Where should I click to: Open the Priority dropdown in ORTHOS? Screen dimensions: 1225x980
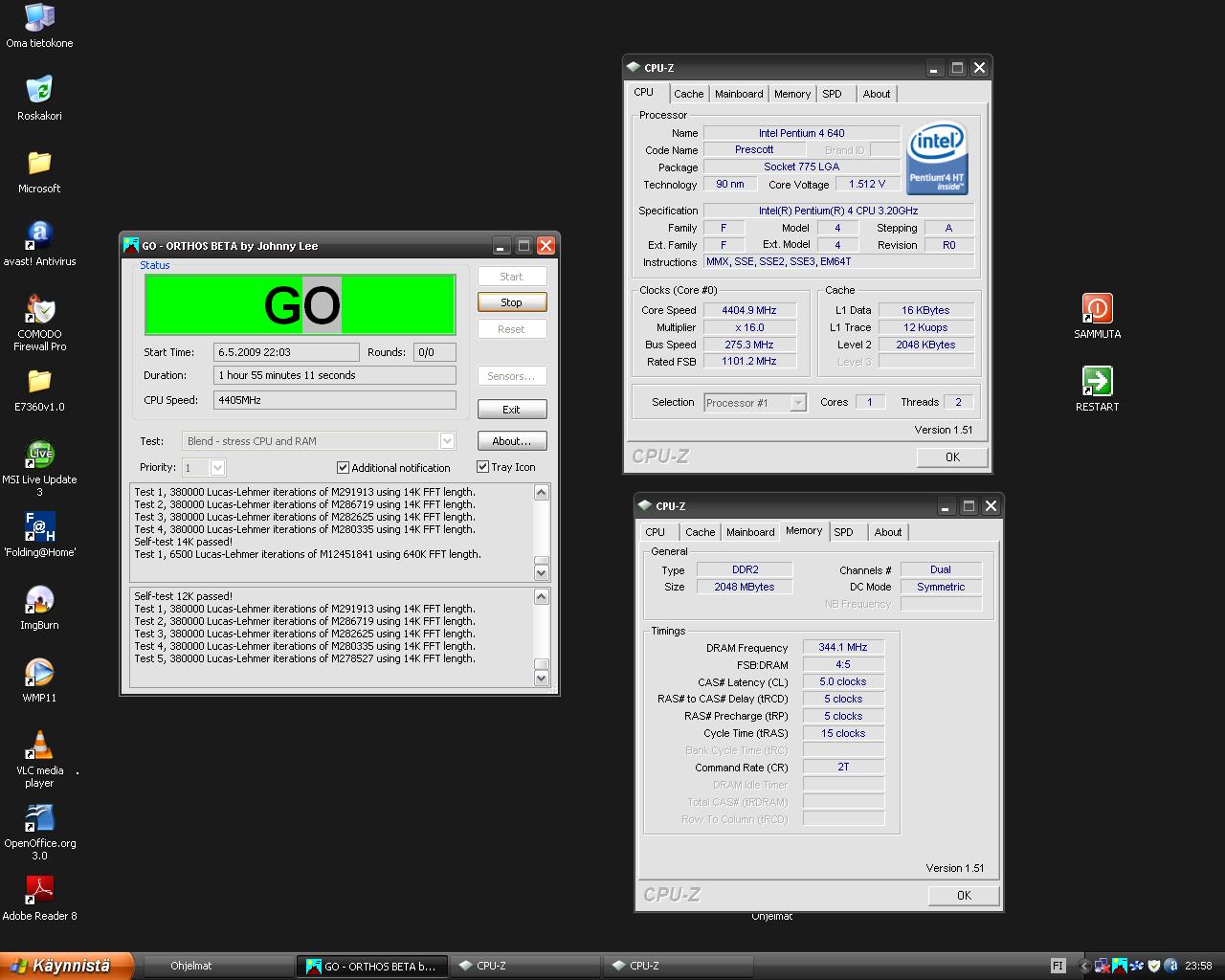point(217,467)
